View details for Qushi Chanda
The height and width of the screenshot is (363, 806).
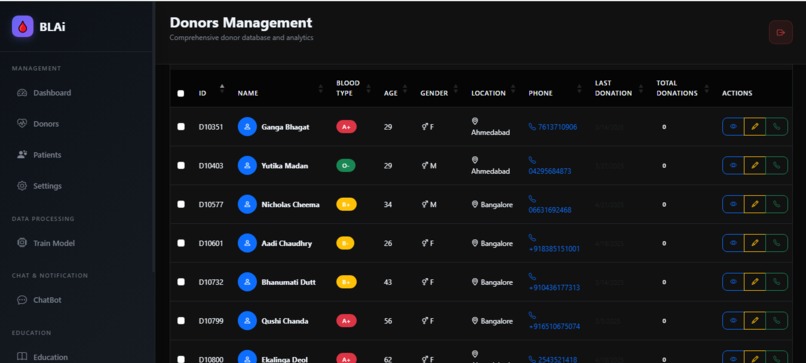pyautogui.click(x=733, y=321)
